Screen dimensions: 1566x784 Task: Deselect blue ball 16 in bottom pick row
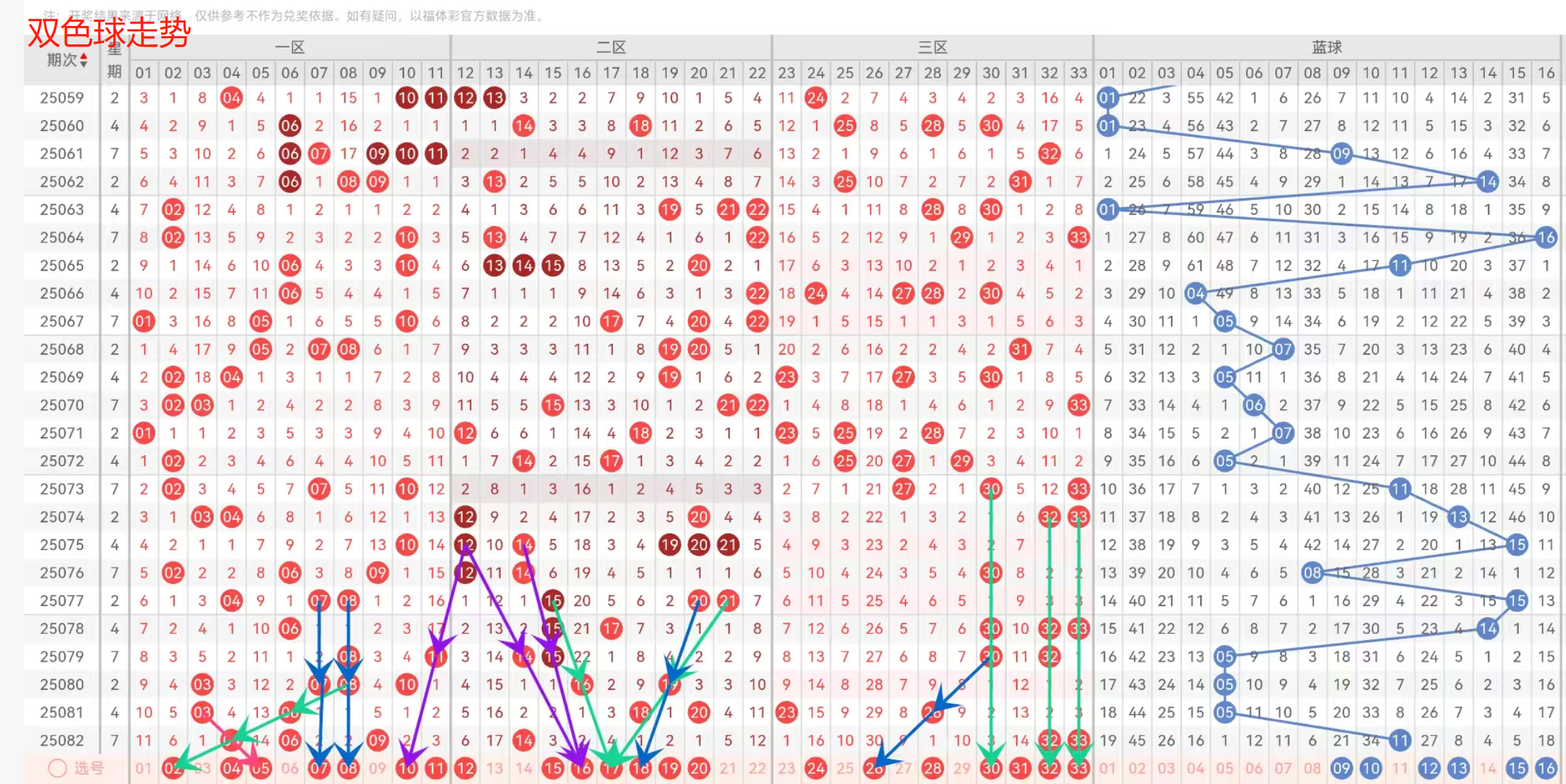pyautogui.click(x=1546, y=768)
